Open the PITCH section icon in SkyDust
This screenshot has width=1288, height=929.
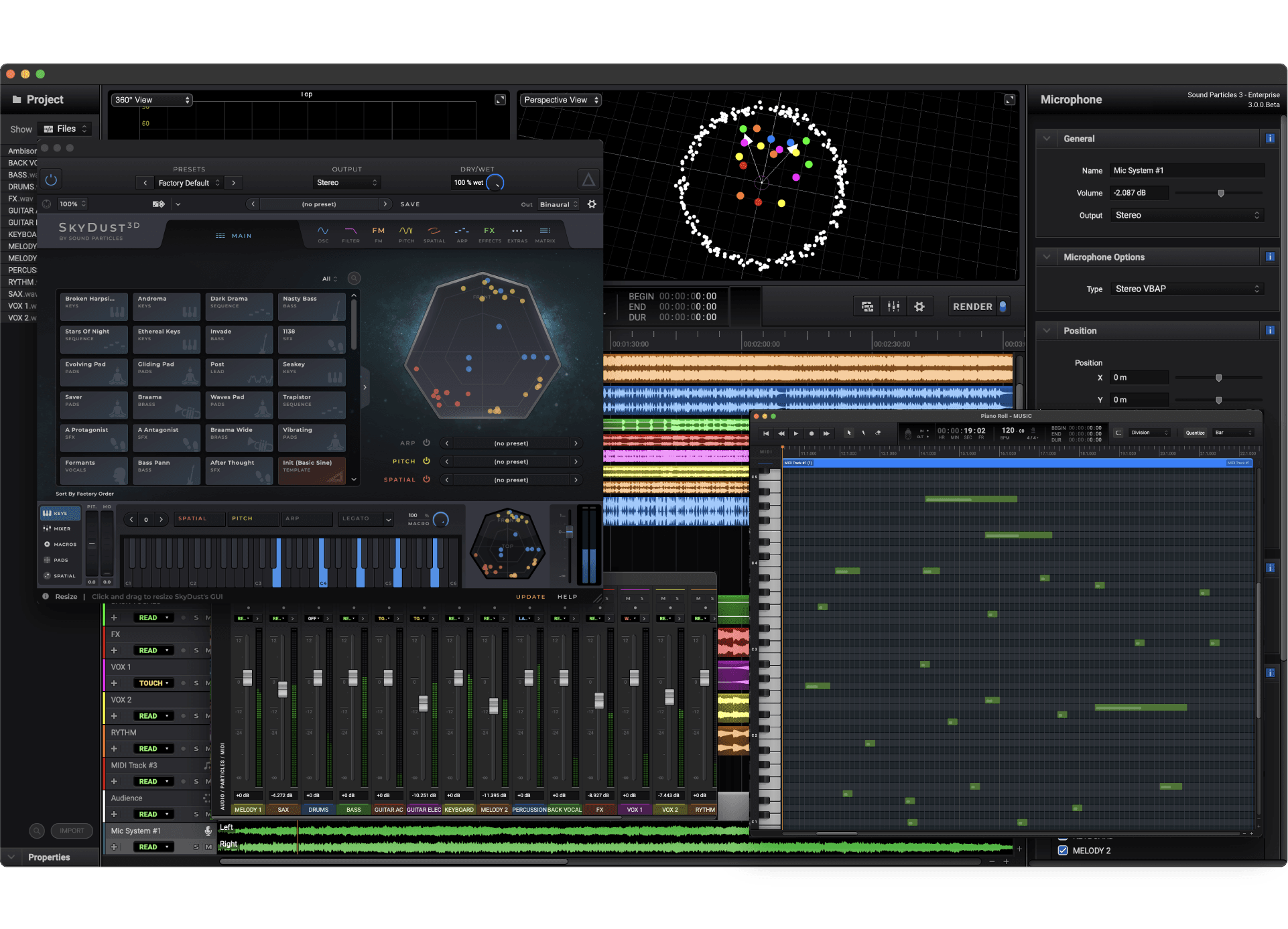click(406, 234)
